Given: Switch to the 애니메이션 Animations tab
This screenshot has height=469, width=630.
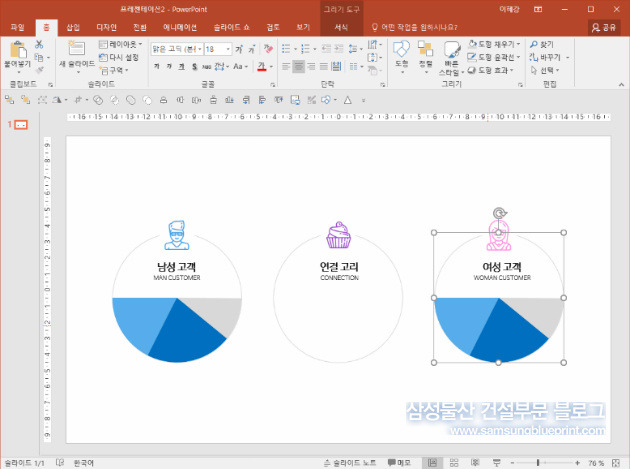Looking at the screenshot, I should pos(180,27).
